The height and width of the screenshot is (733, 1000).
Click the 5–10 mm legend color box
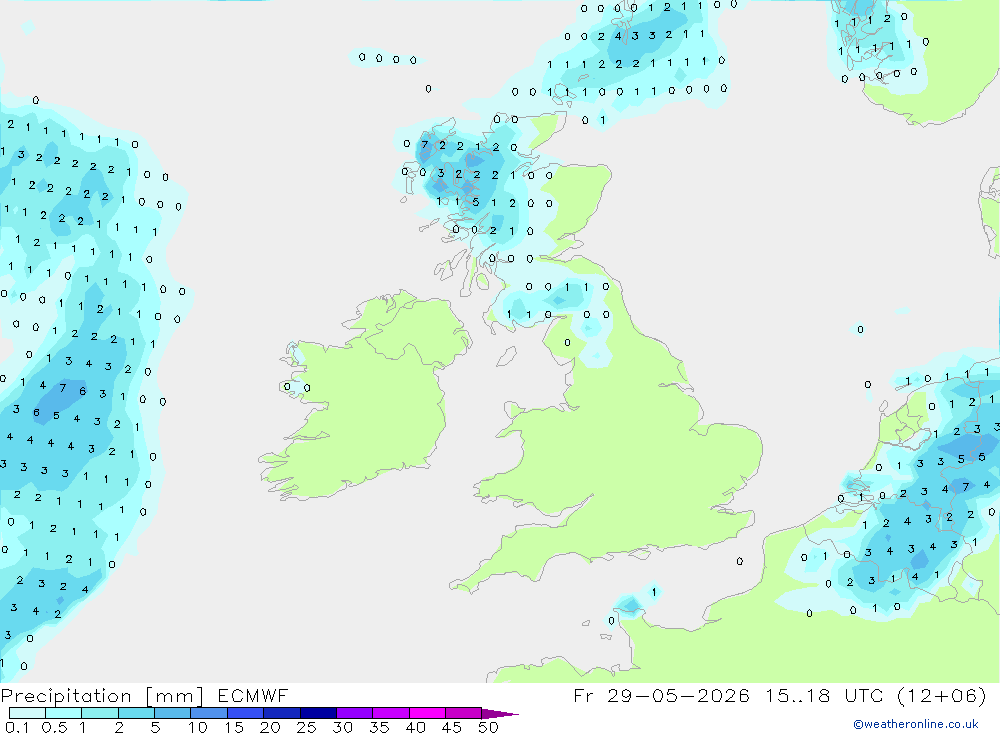coord(173,713)
